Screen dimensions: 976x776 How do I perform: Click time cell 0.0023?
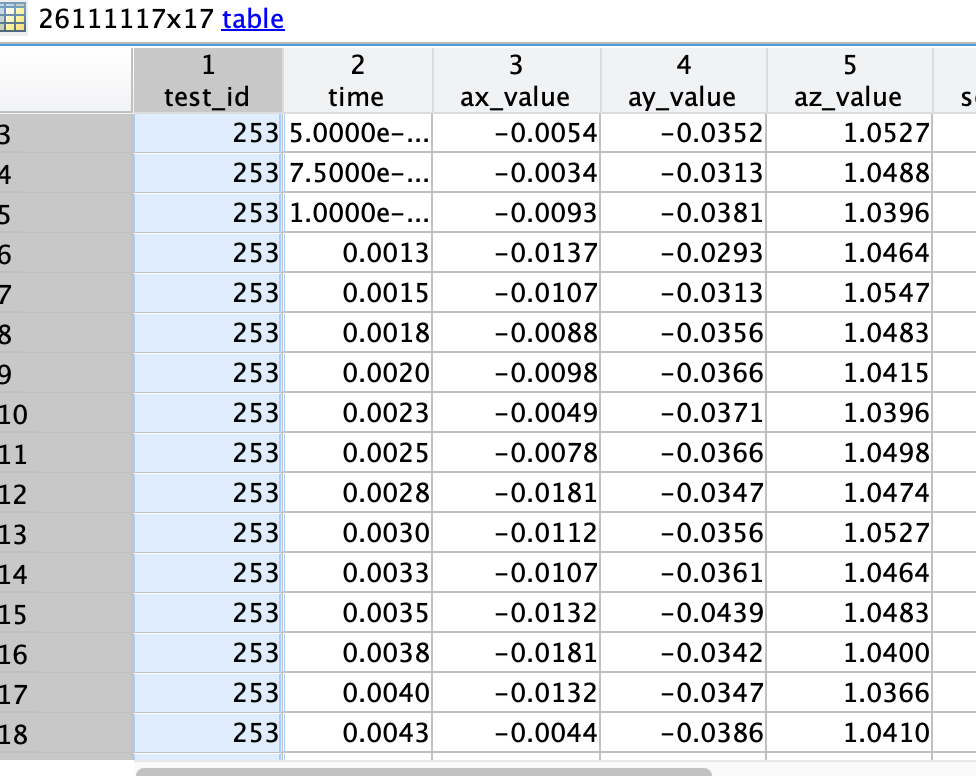pyautogui.click(x=358, y=413)
